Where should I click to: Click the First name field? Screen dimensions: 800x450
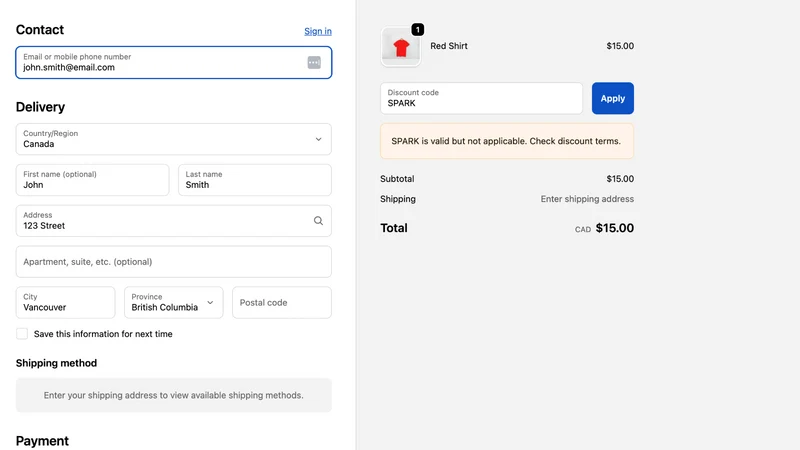click(92, 180)
